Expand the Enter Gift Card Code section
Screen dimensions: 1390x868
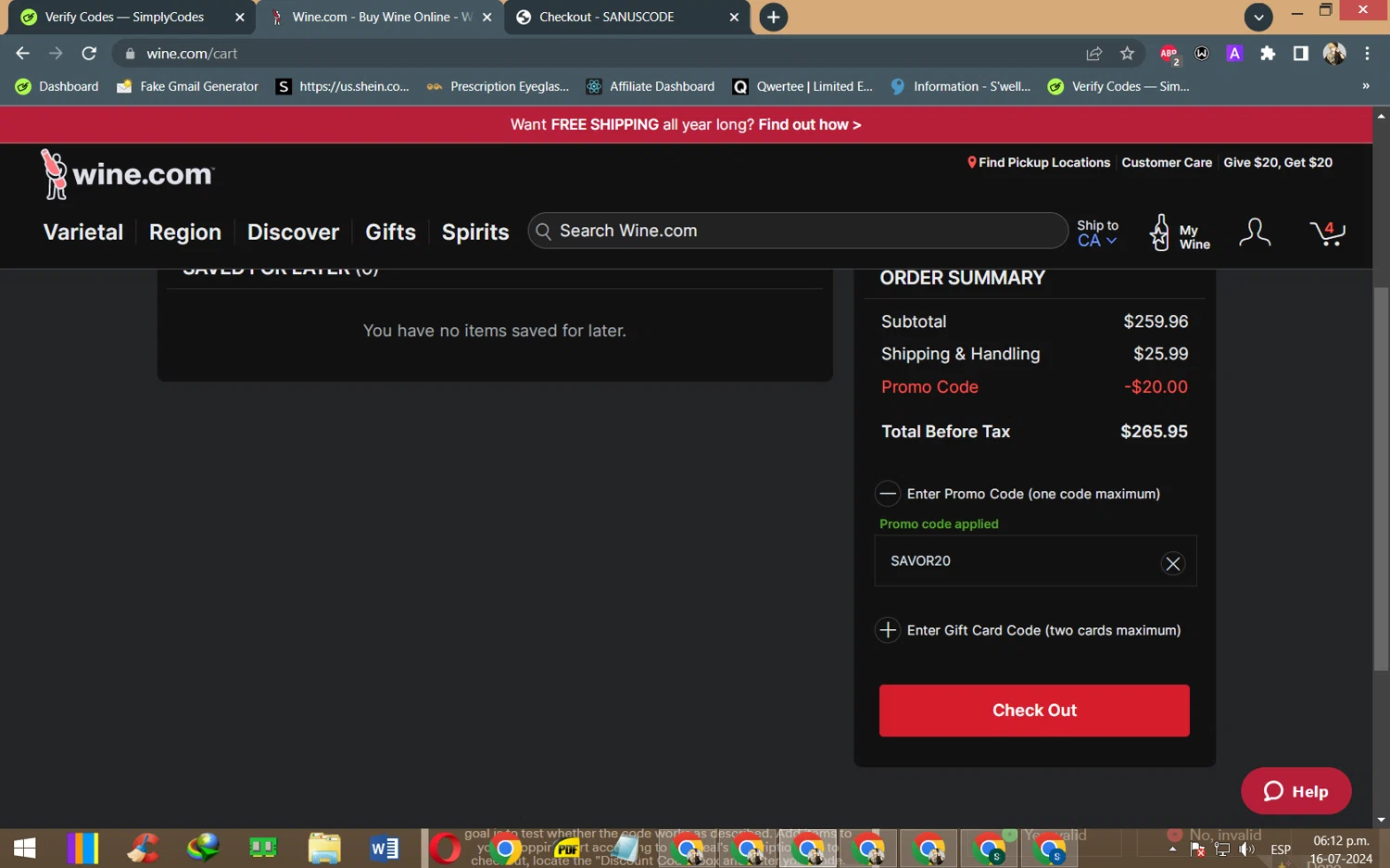coord(887,630)
